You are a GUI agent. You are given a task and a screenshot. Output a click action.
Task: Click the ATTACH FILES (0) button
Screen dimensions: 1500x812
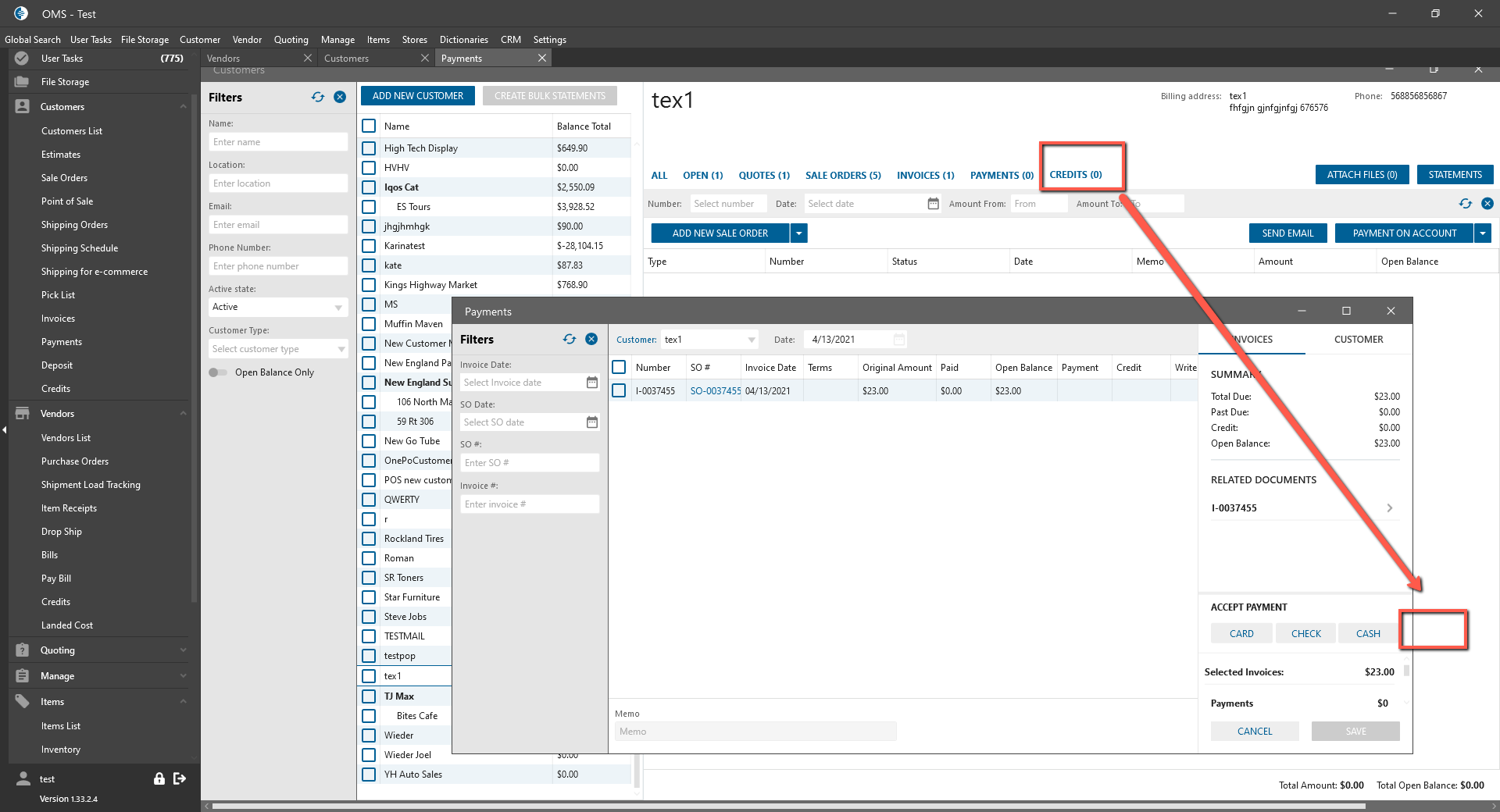tap(1362, 175)
